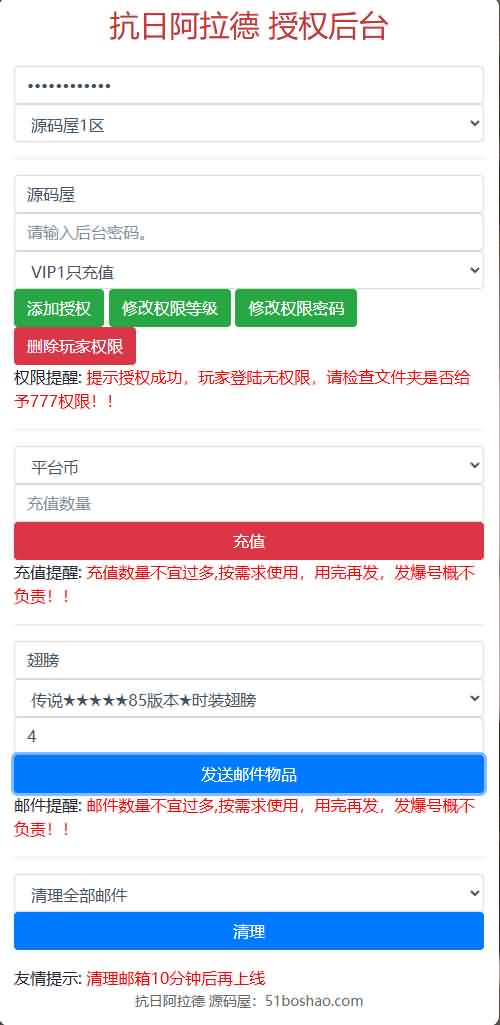Click 修改权限等级 button
Image resolution: width=500 pixels, height=1025 pixels.
(170, 308)
